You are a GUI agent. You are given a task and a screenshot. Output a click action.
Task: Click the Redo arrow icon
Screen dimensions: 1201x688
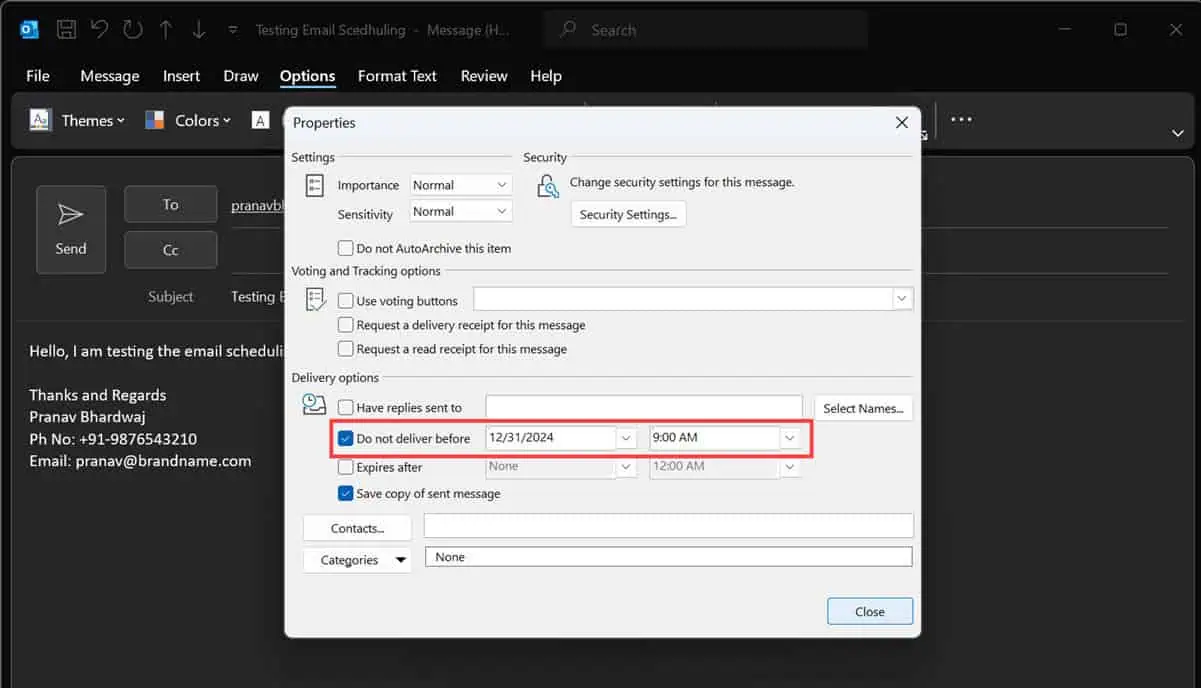click(133, 30)
